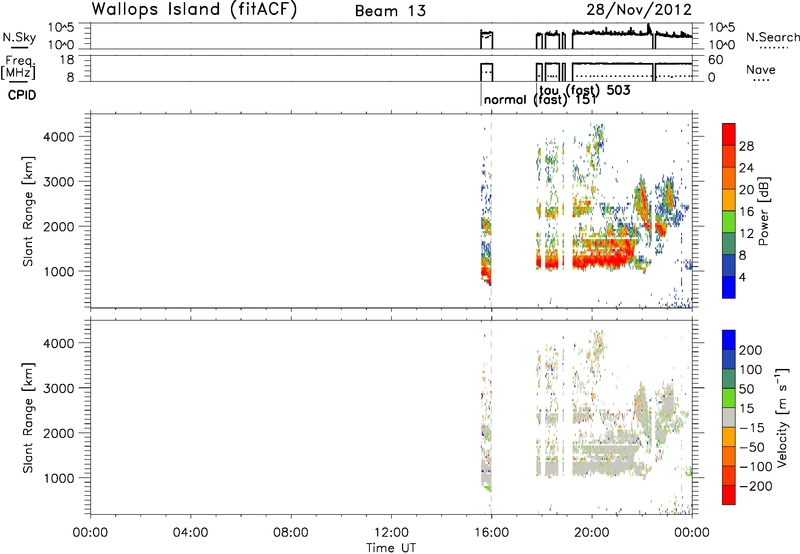Image resolution: width=800 pixels, height=554 pixels.
Task: Select the "N.Search" legend label
Action: [x=772, y=37]
